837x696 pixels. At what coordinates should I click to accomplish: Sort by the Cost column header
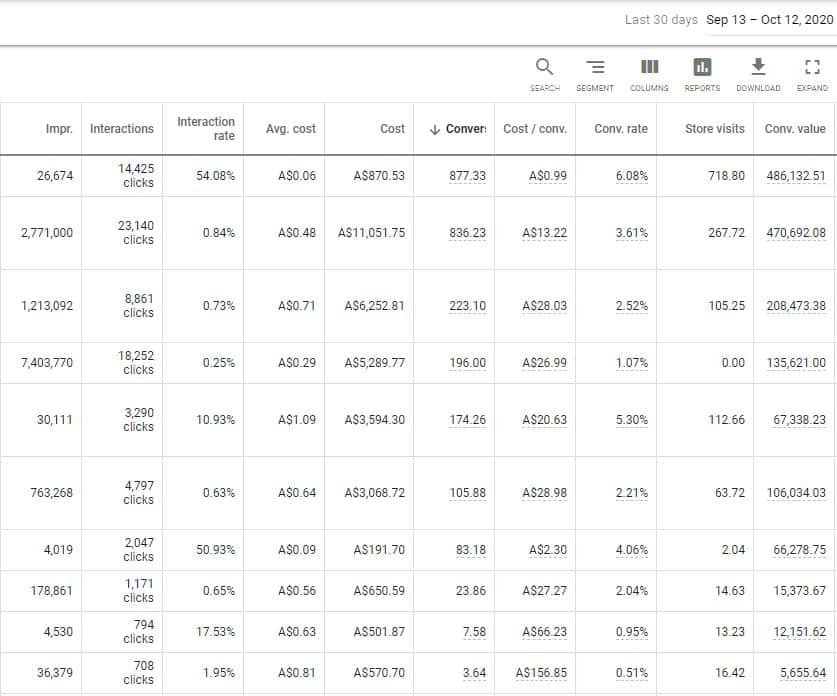pyautogui.click(x=392, y=129)
